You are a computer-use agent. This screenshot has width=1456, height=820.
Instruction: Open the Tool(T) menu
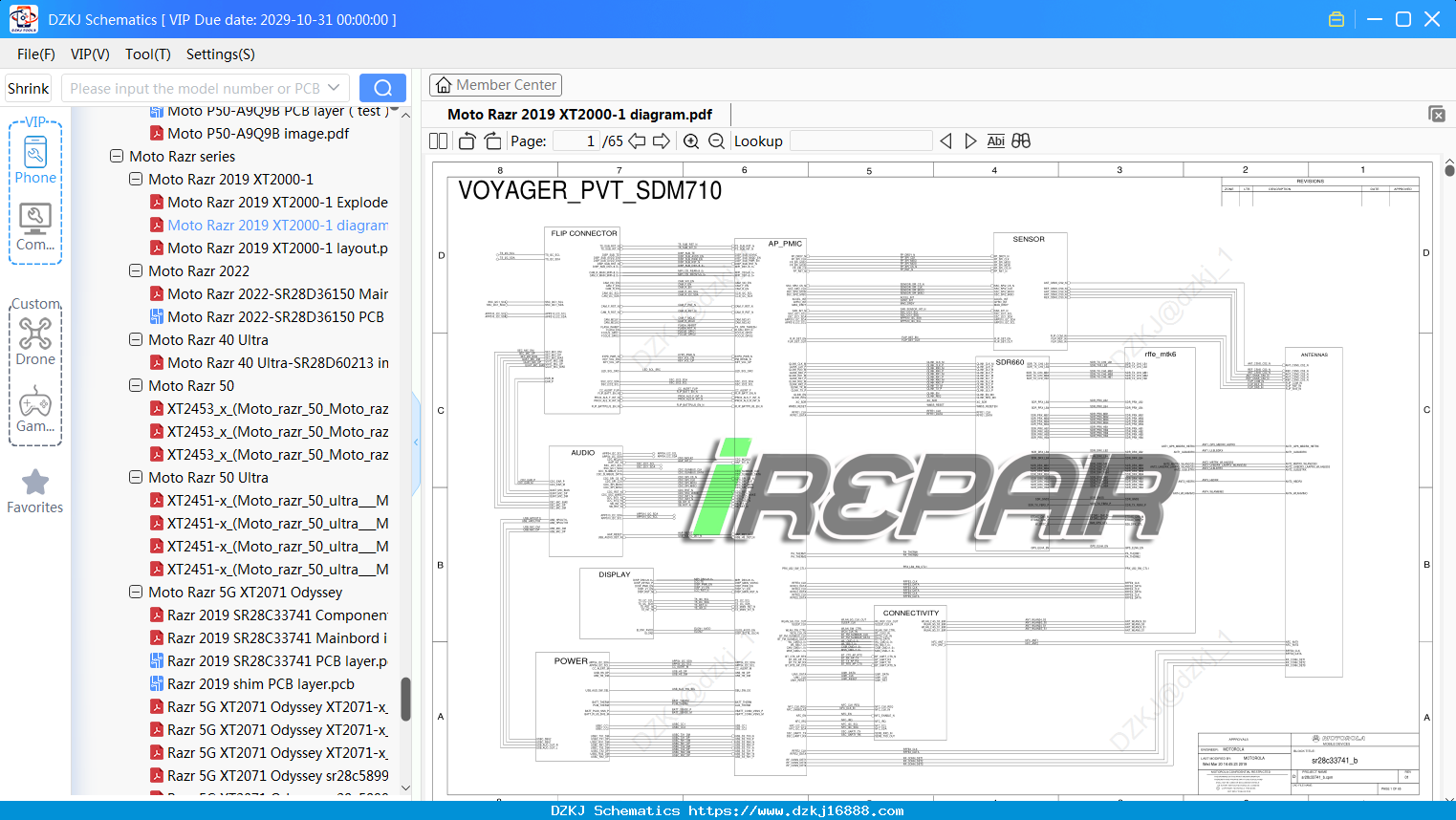pos(148,54)
